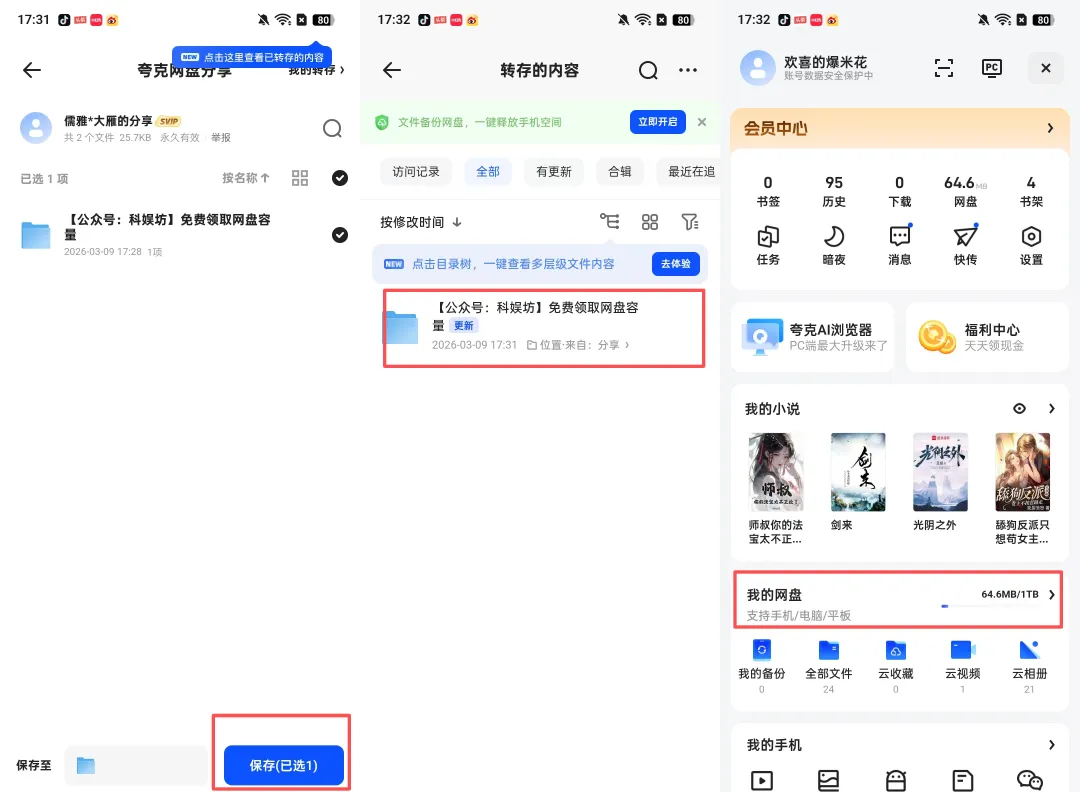This screenshot has height=792, width=1080.
Task: Sort shared files via 按名称
Action: point(245,178)
